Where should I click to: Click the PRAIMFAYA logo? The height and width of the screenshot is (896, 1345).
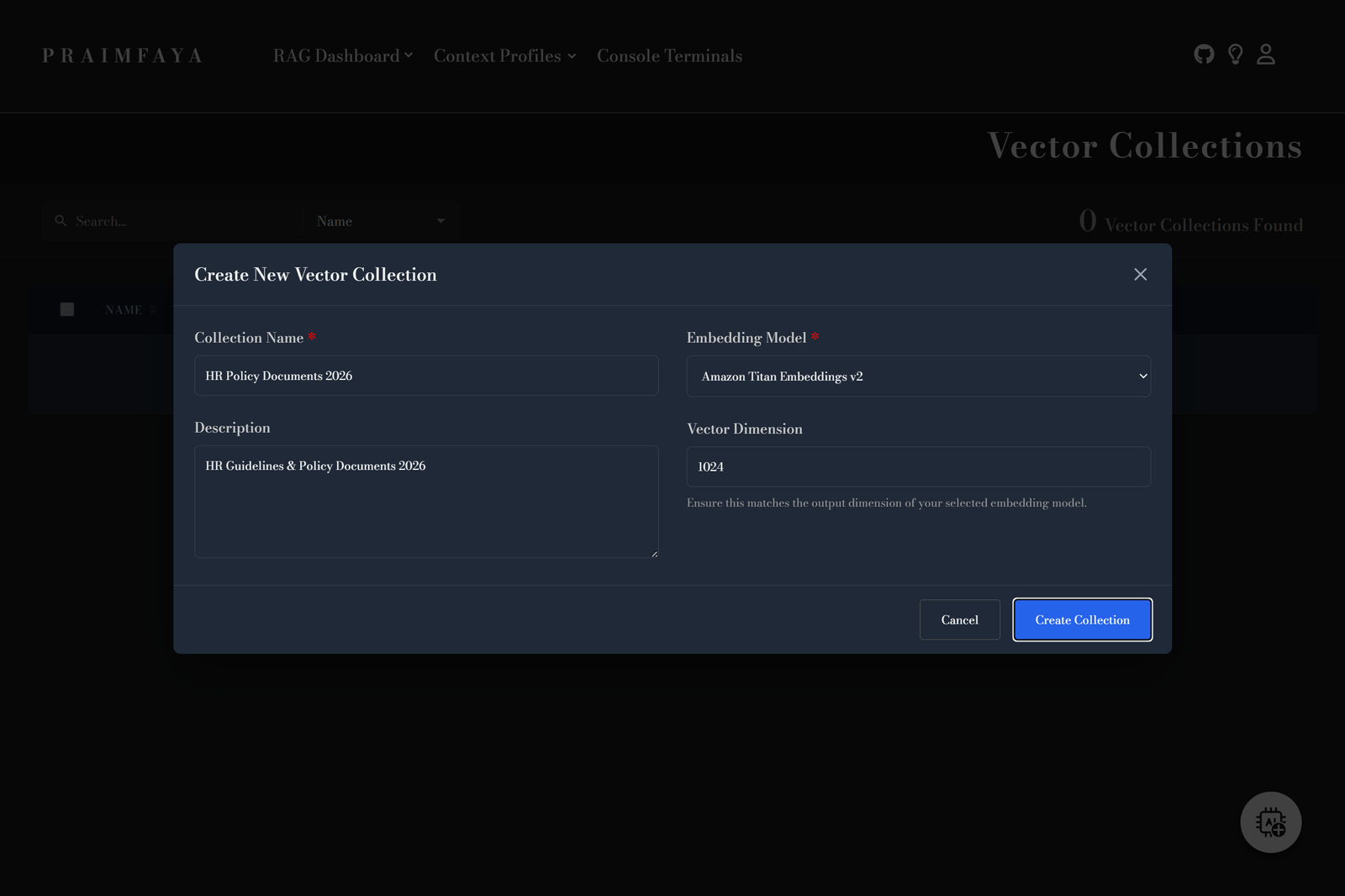(123, 56)
